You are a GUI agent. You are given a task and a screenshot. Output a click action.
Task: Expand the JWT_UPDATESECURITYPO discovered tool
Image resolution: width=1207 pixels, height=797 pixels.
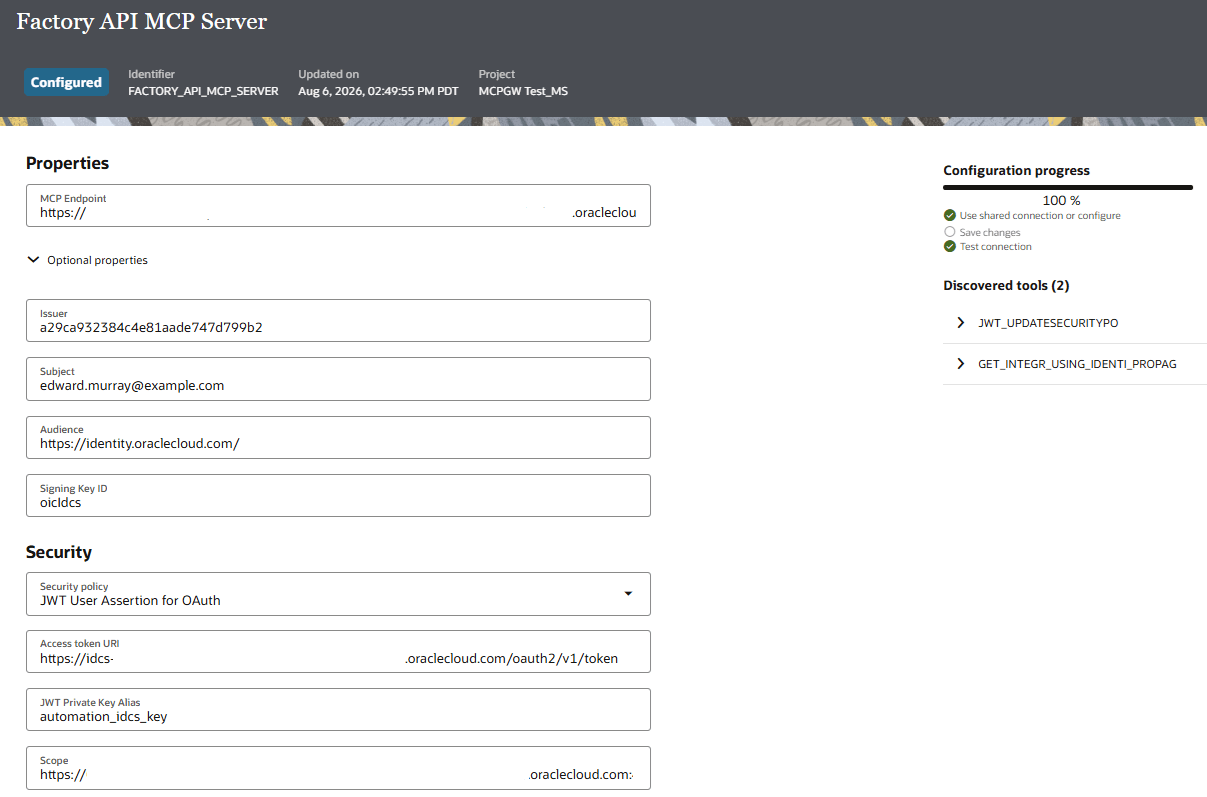pyautogui.click(x=961, y=323)
